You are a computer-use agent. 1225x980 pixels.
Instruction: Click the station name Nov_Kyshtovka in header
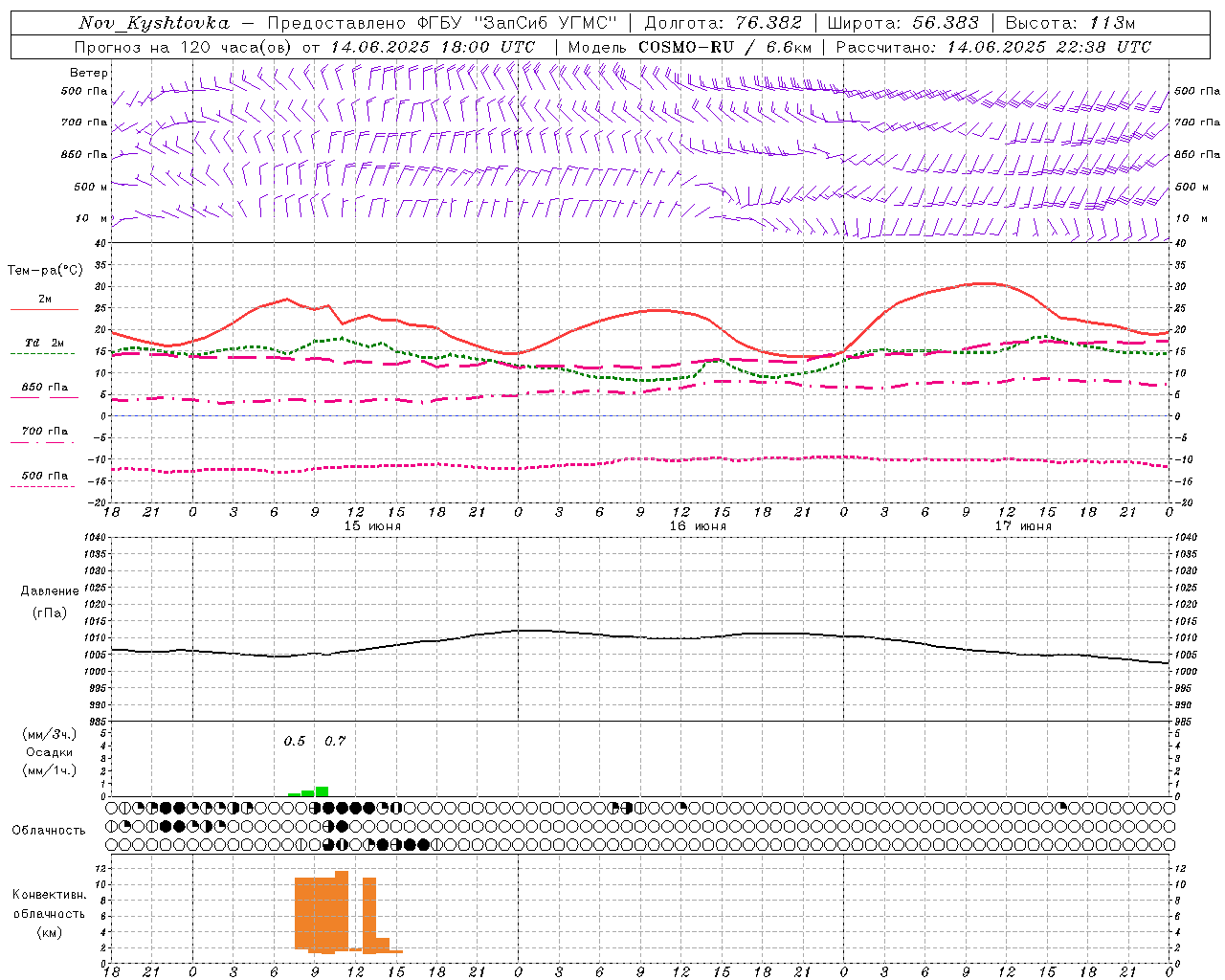(154, 23)
